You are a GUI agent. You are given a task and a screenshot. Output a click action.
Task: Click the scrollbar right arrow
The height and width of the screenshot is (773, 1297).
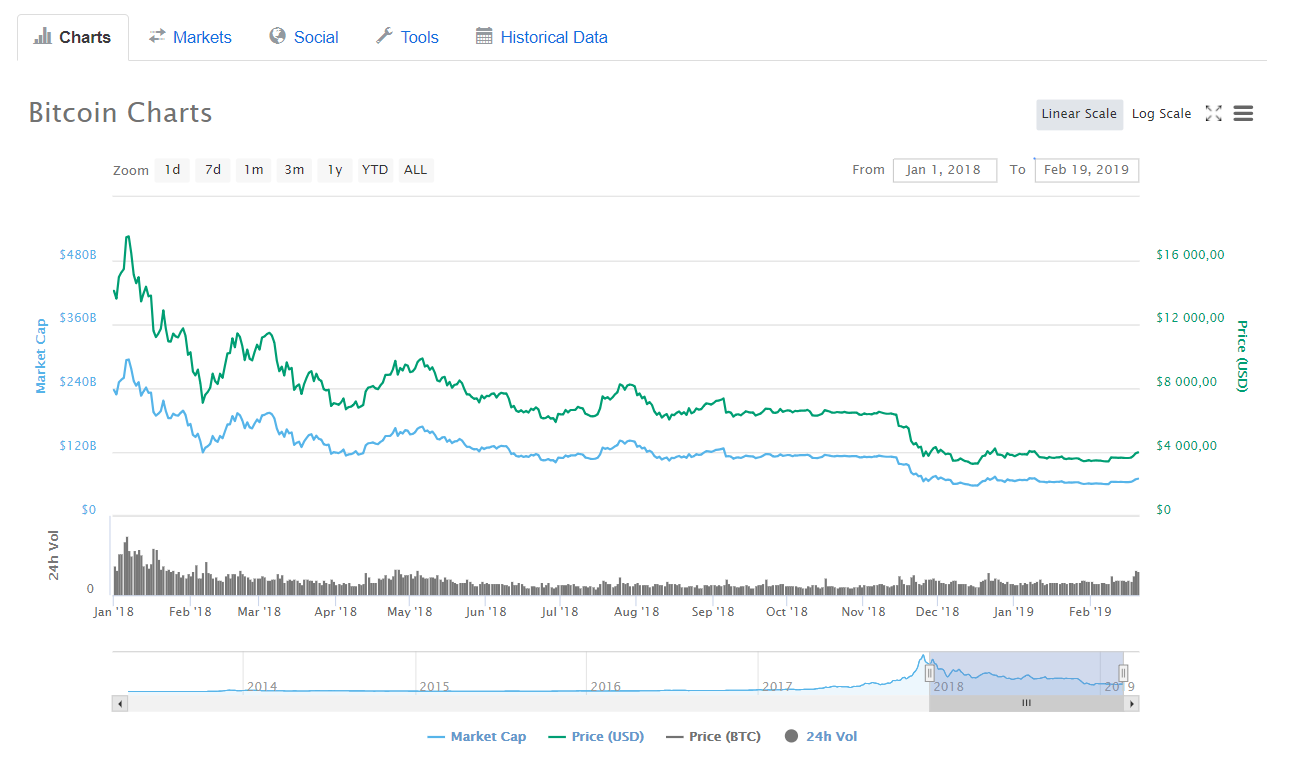[x=1132, y=704]
